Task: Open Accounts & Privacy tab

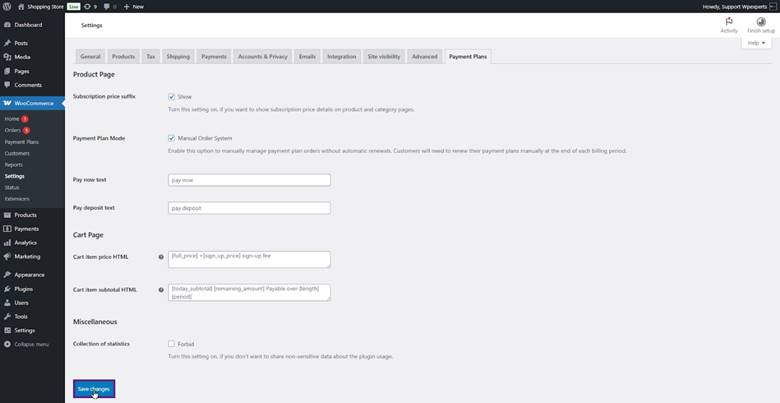Action: coord(263,57)
